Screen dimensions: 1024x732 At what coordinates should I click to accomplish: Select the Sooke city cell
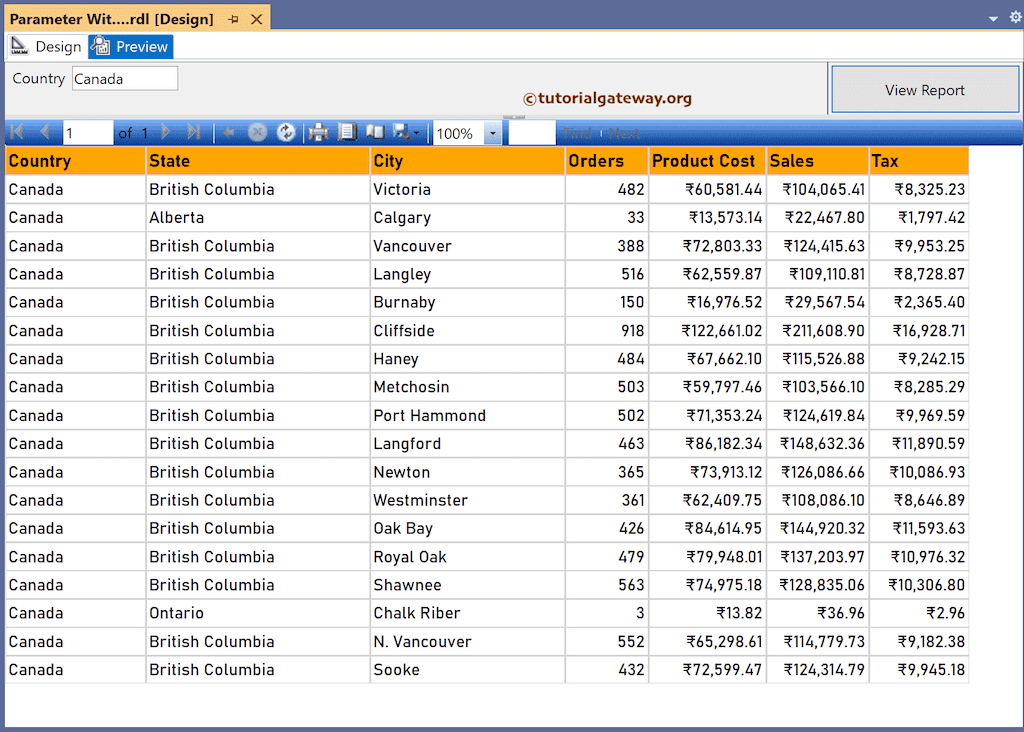point(468,670)
